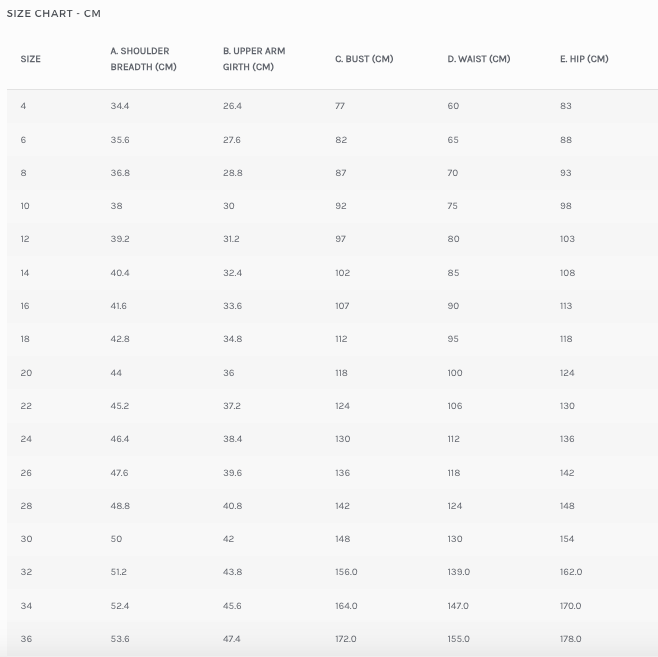Click the Size Chart - CM heading
This screenshot has height=657, width=658.
(x=54, y=14)
